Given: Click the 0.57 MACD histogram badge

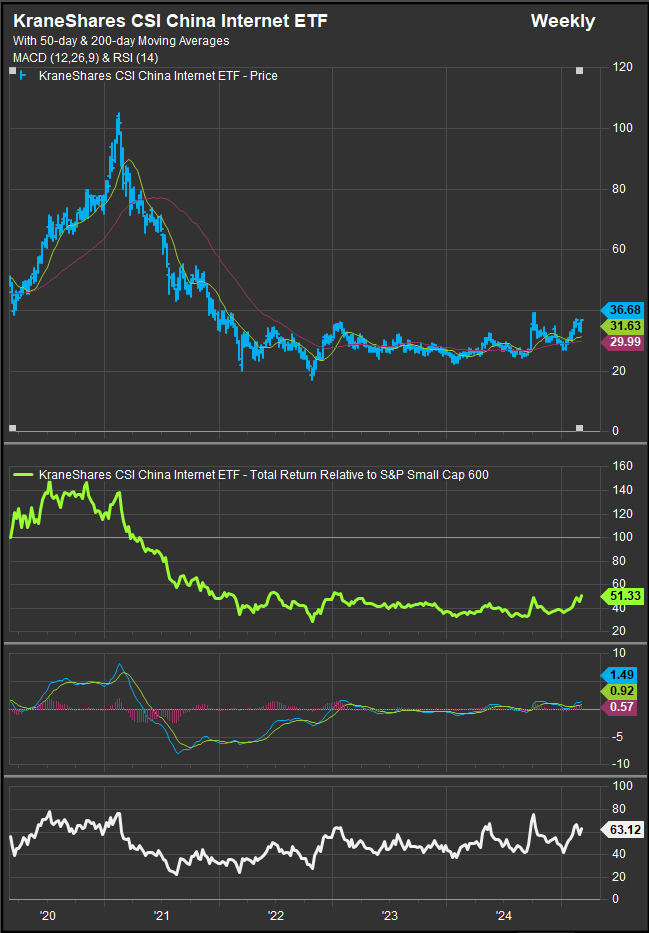Looking at the screenshot, I should coord(619,707).
